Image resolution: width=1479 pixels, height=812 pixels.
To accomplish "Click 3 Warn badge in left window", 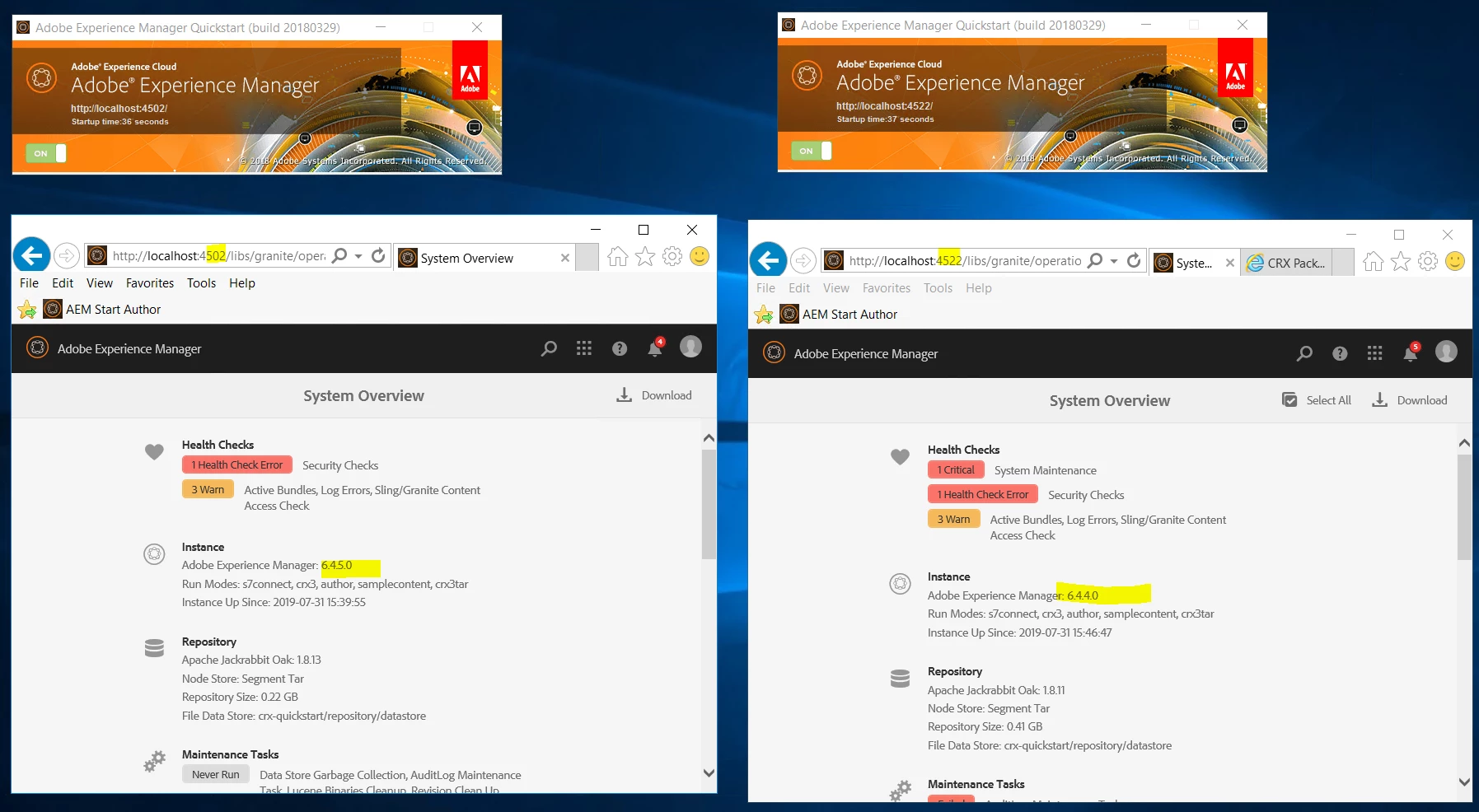I will point(208,490).
